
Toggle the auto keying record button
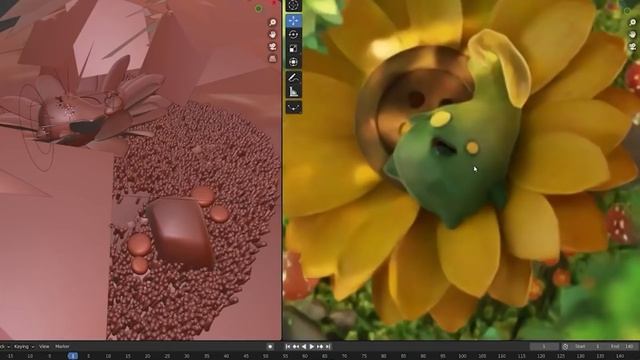(270, 347)
